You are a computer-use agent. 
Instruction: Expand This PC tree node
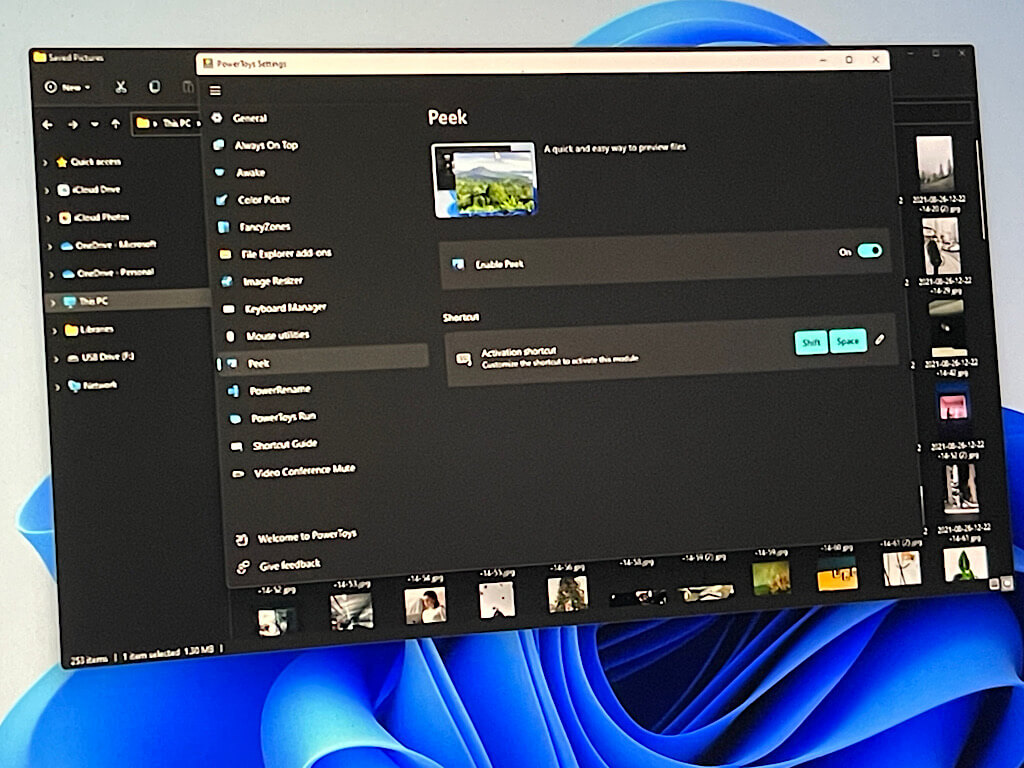(54, 302)
